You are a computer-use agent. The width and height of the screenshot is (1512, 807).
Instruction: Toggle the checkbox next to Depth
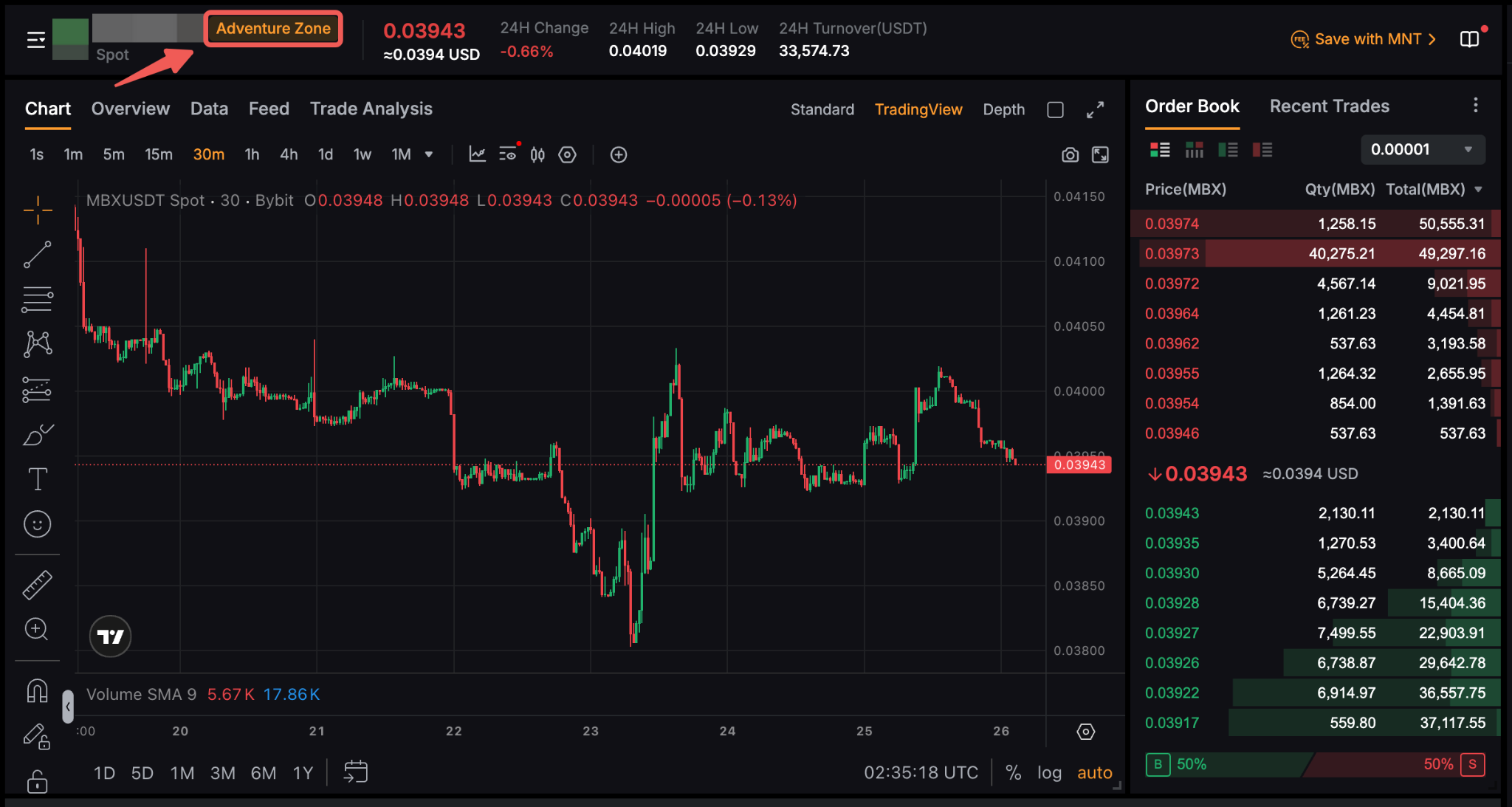point(1055,110)
